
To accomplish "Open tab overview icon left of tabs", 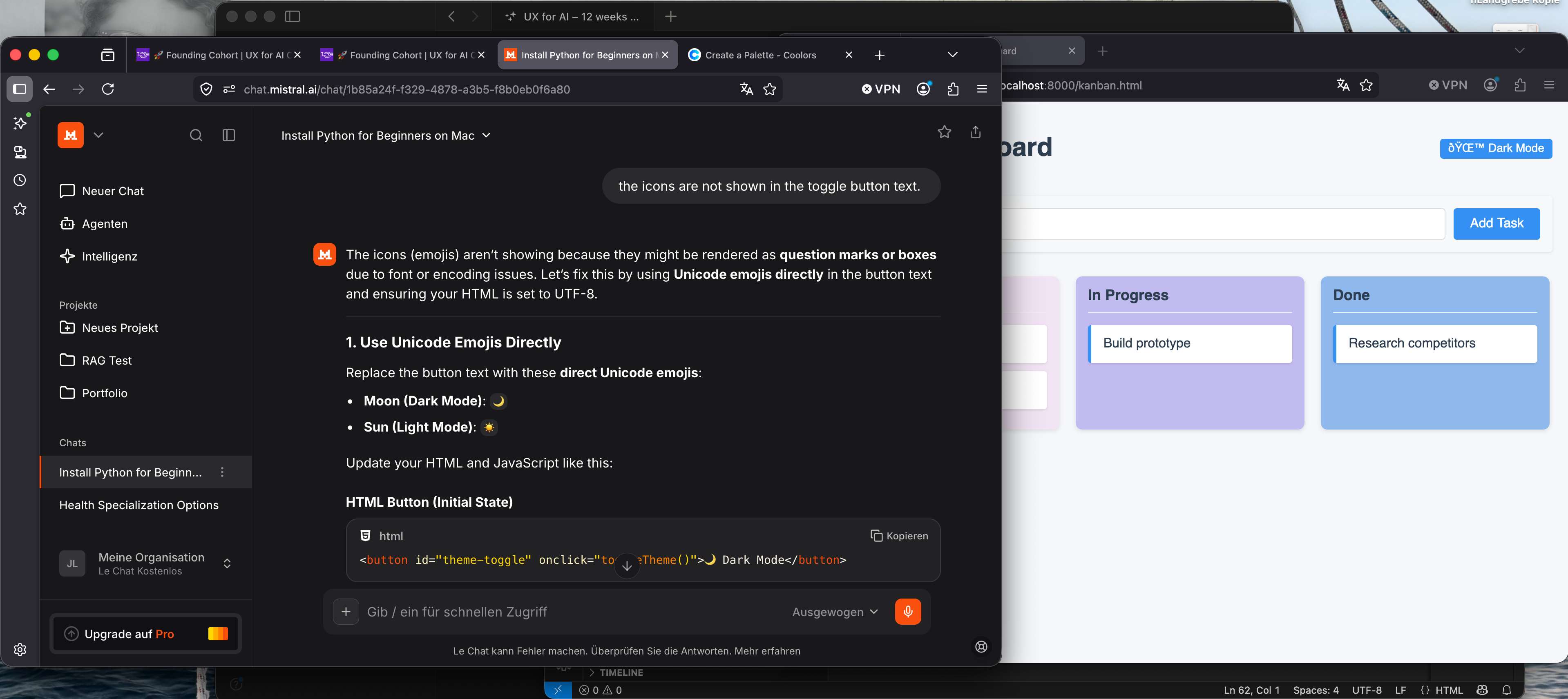I will point(108,55).
